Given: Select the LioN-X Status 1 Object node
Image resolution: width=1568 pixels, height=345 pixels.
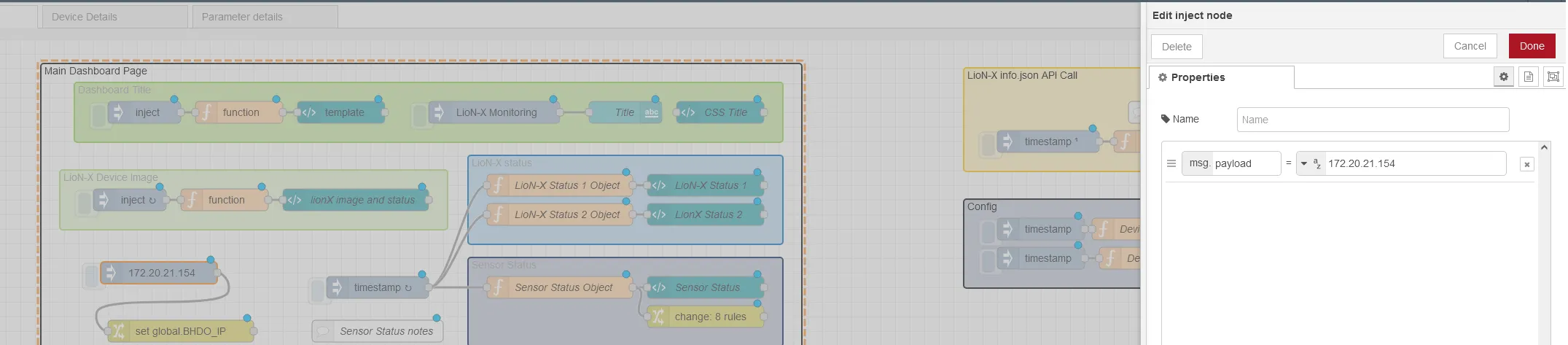Looking at the screenshot, I should (x=560, y=185).
